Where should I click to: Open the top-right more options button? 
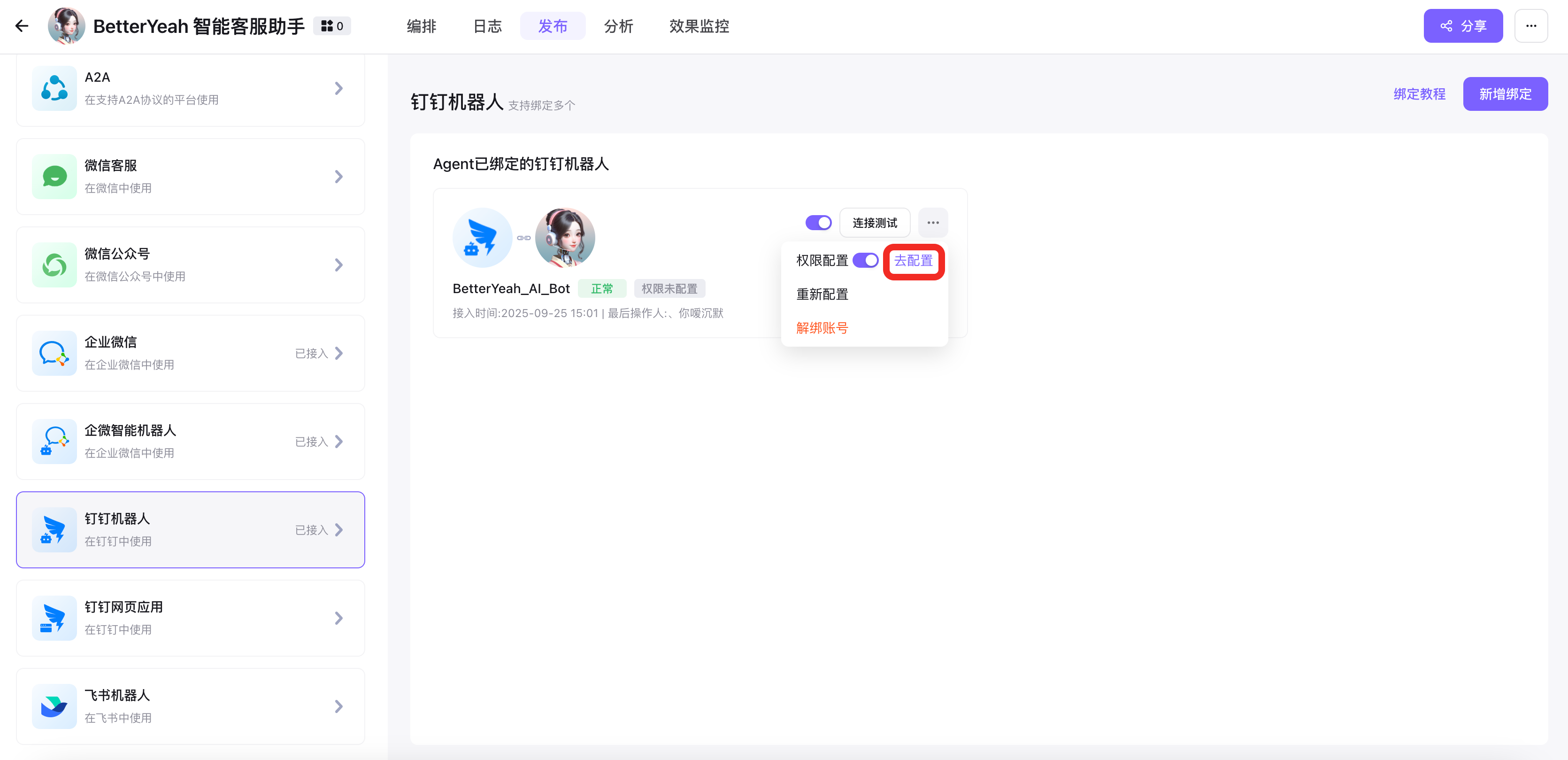(x=1530, y=26)
